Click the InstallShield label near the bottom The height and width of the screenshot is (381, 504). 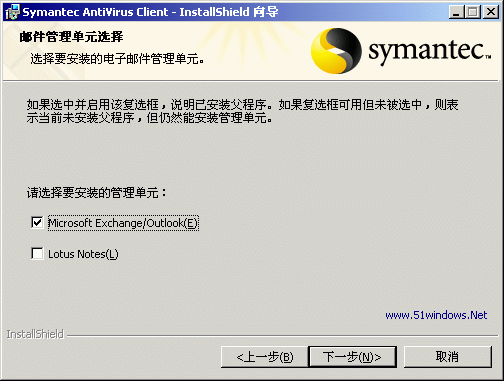coord(35,334)
